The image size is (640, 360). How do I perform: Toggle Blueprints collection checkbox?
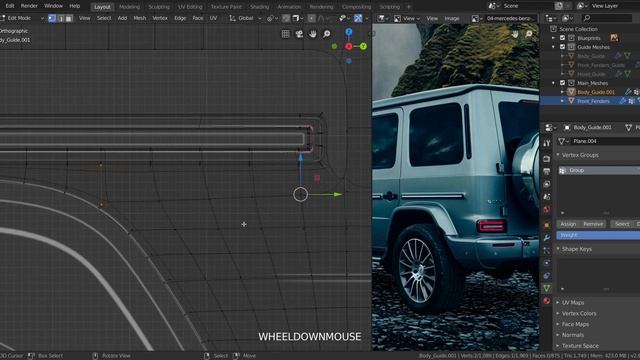[x=562, y=38]
